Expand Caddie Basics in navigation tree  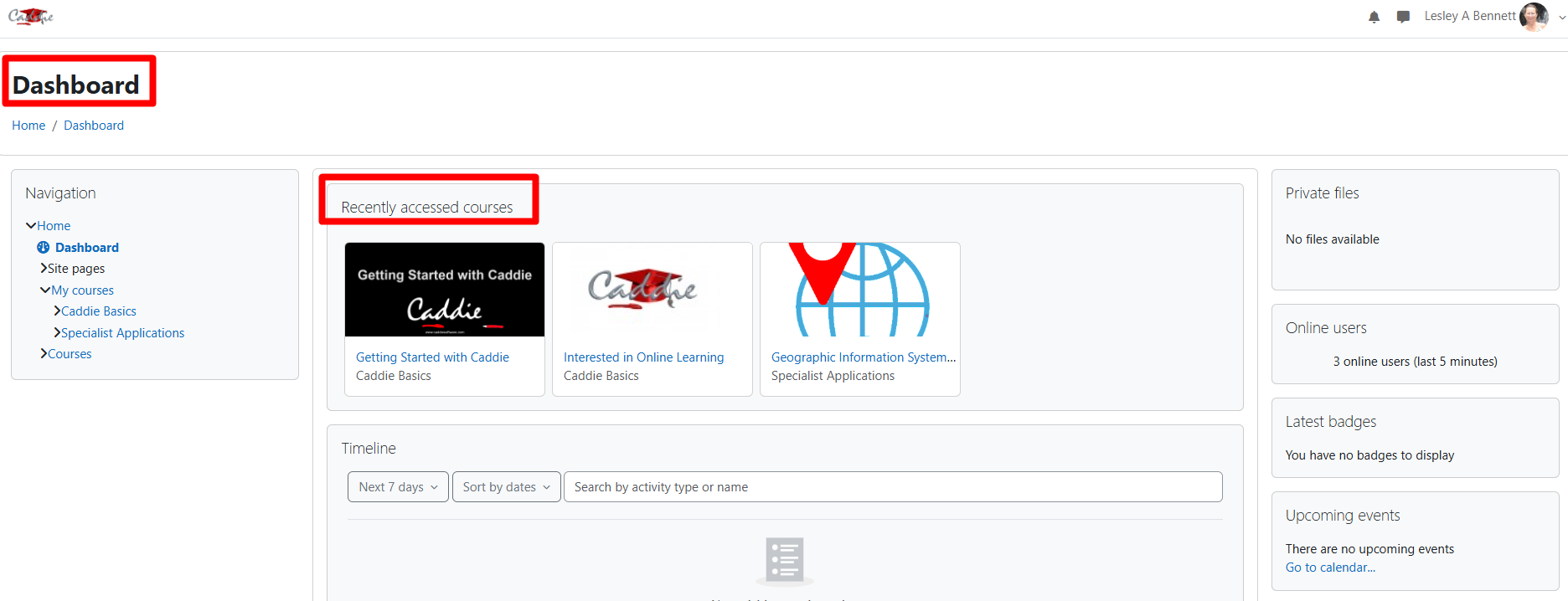pyautogui.click(x=57, y=311)
